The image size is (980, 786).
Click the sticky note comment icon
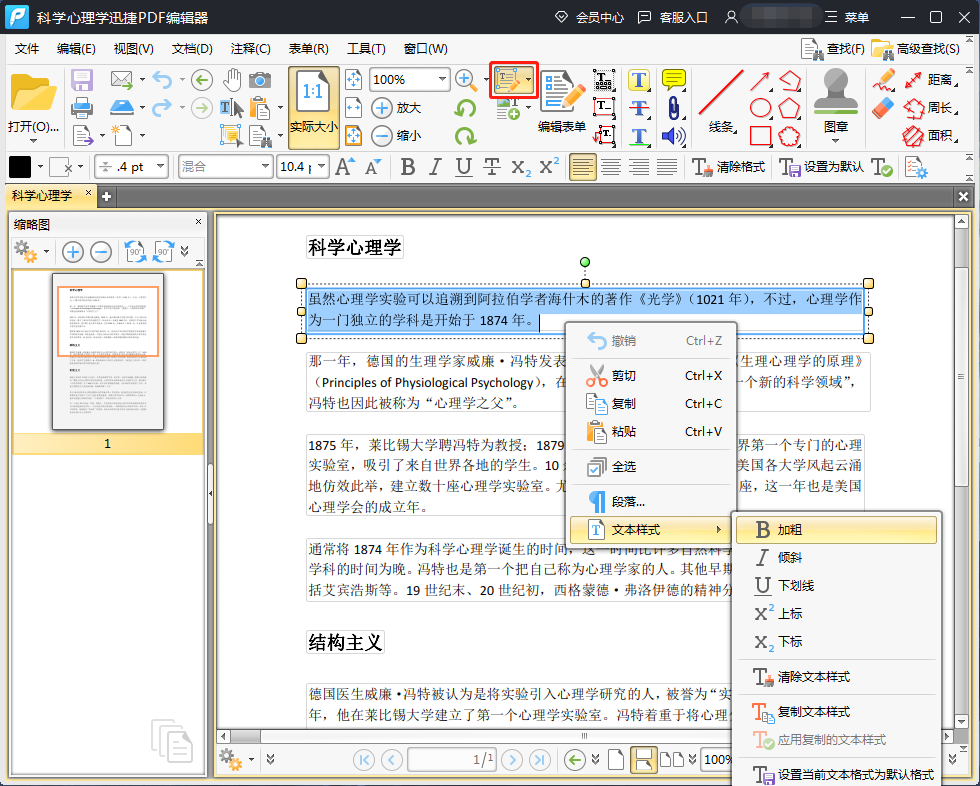point(674,80)
